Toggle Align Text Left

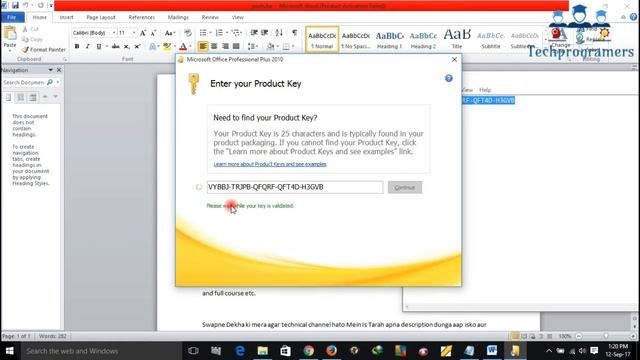[x=203, y=47]
